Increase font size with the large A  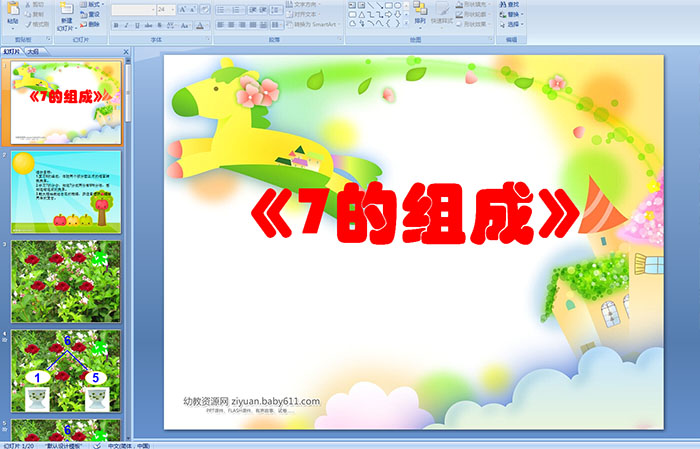pos(183,9)
